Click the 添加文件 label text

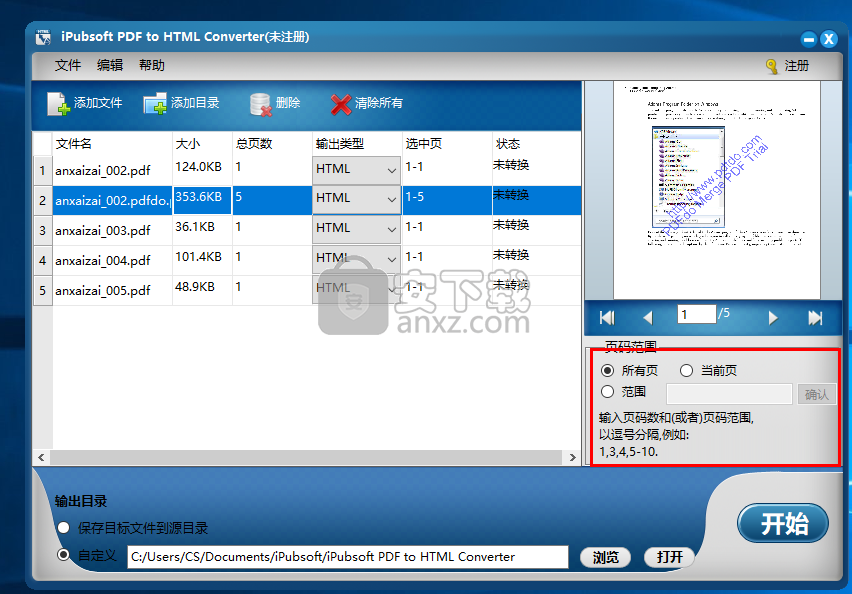tap(98, 103)
